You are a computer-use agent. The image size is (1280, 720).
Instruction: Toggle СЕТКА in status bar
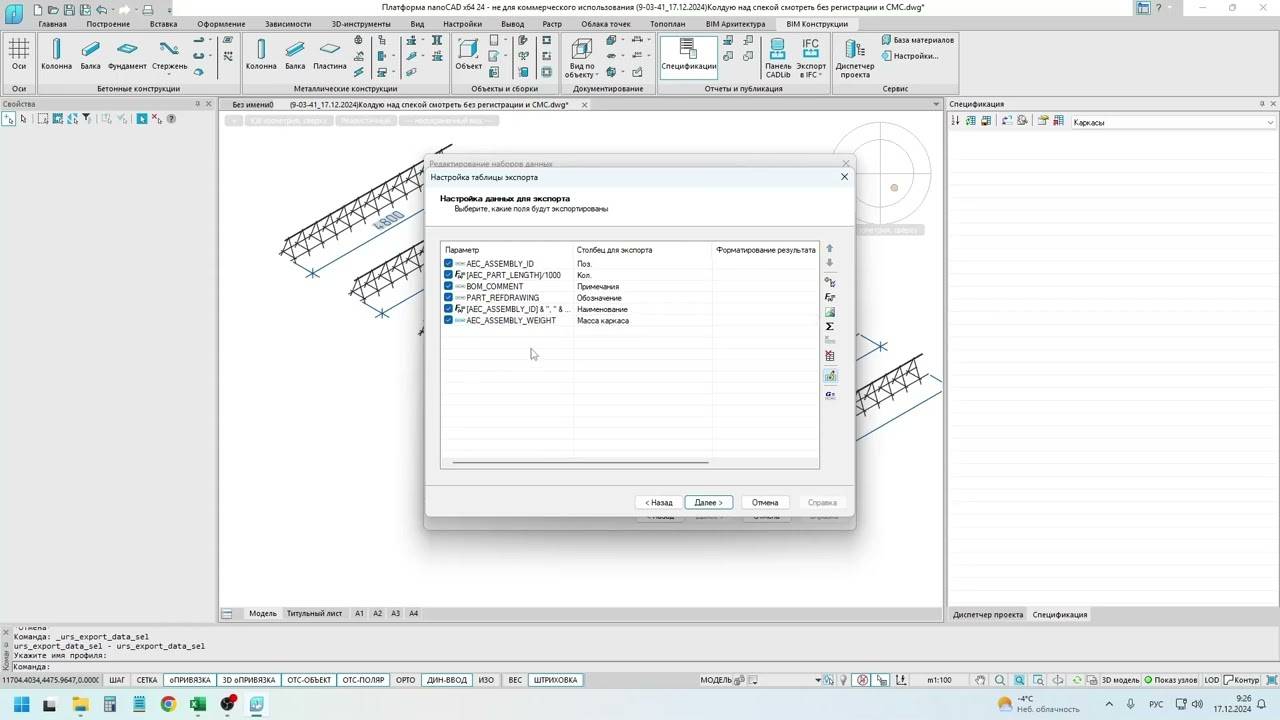(x=147, y=680)
